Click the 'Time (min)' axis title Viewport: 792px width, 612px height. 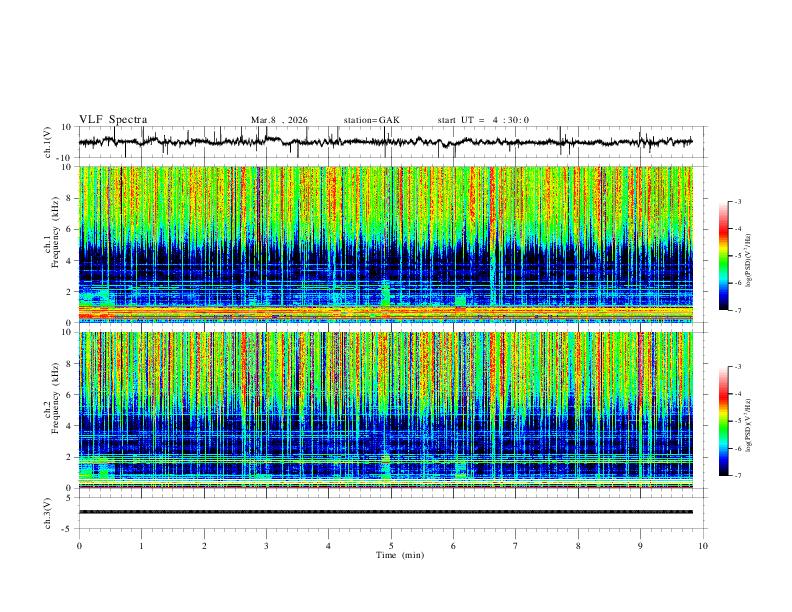[400, 555]
